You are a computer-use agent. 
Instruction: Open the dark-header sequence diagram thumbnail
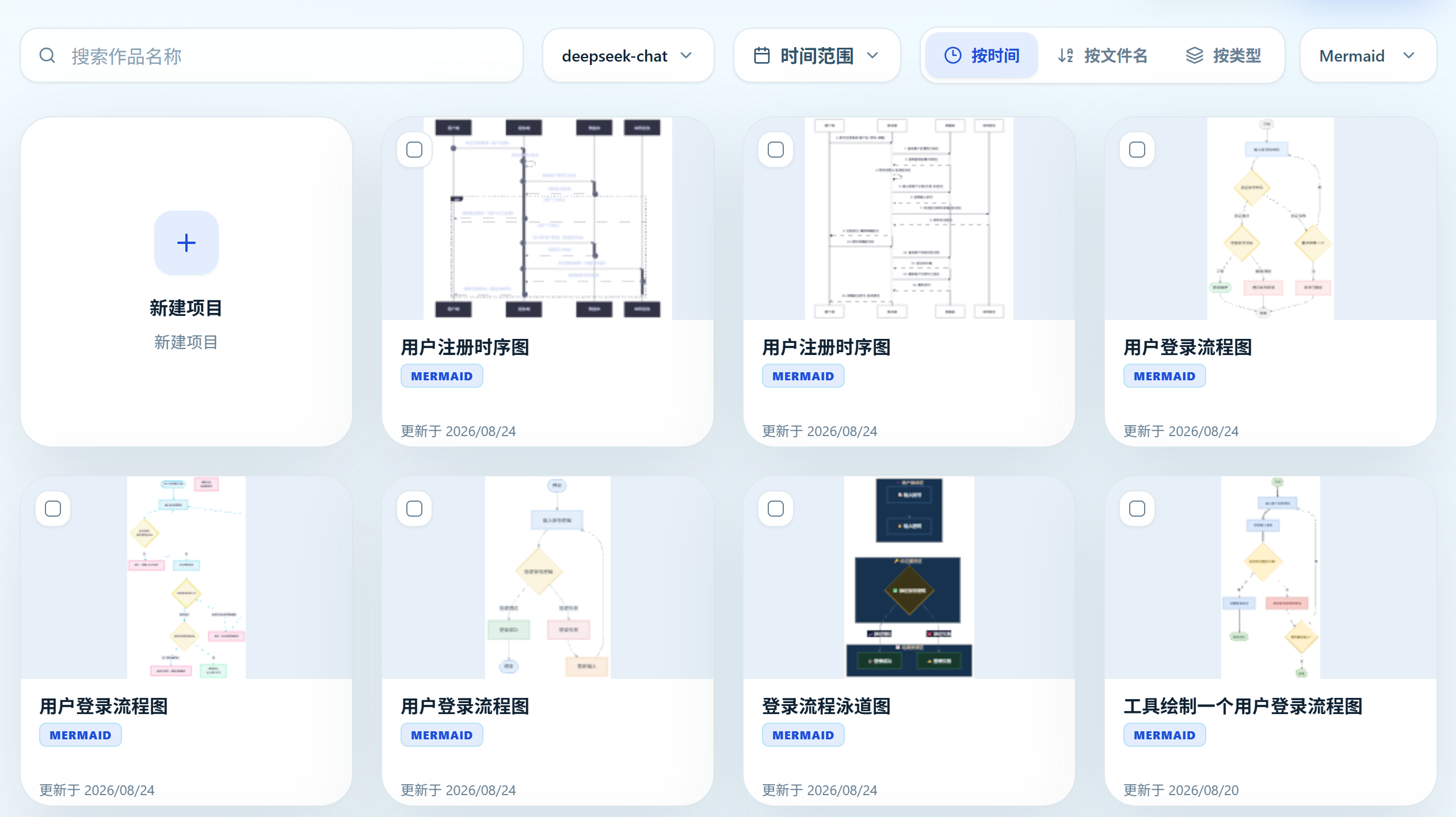coord(548,219)
